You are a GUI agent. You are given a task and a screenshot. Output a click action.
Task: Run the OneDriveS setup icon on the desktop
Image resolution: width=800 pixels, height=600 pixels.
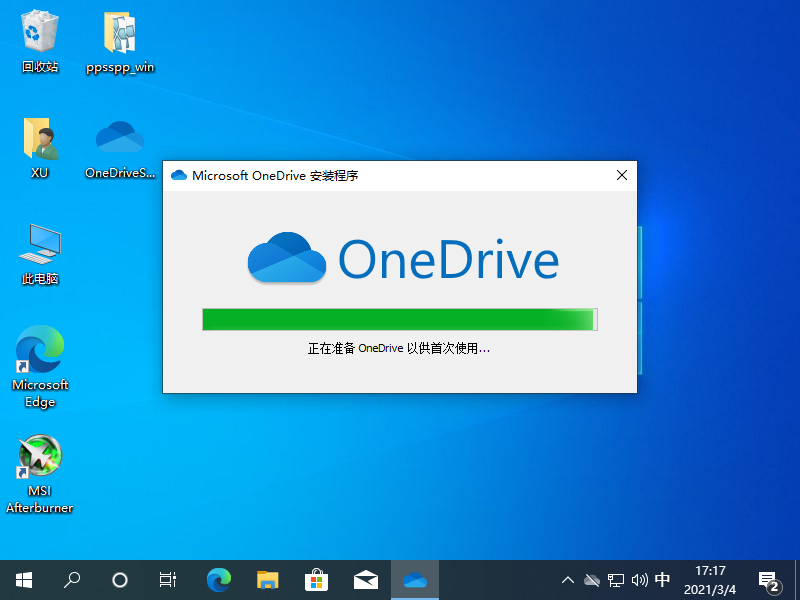tap(120, 138)
